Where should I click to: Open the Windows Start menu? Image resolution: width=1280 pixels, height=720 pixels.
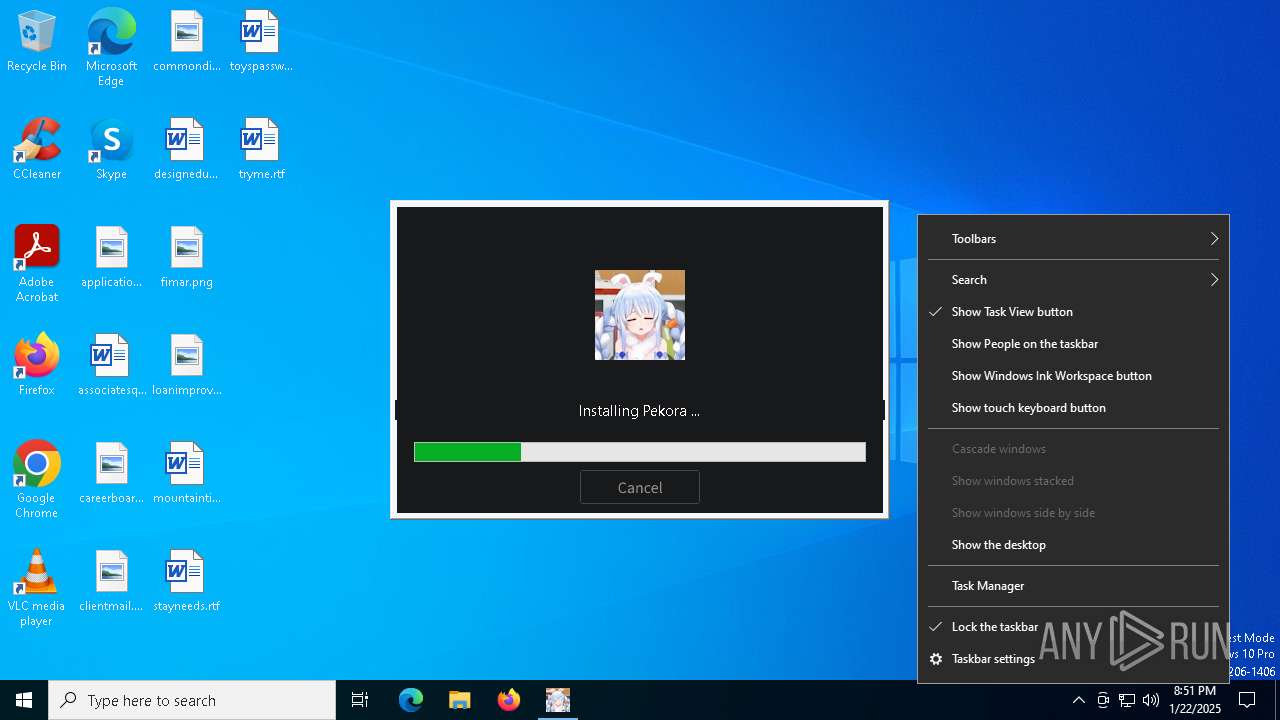point(24,700)
